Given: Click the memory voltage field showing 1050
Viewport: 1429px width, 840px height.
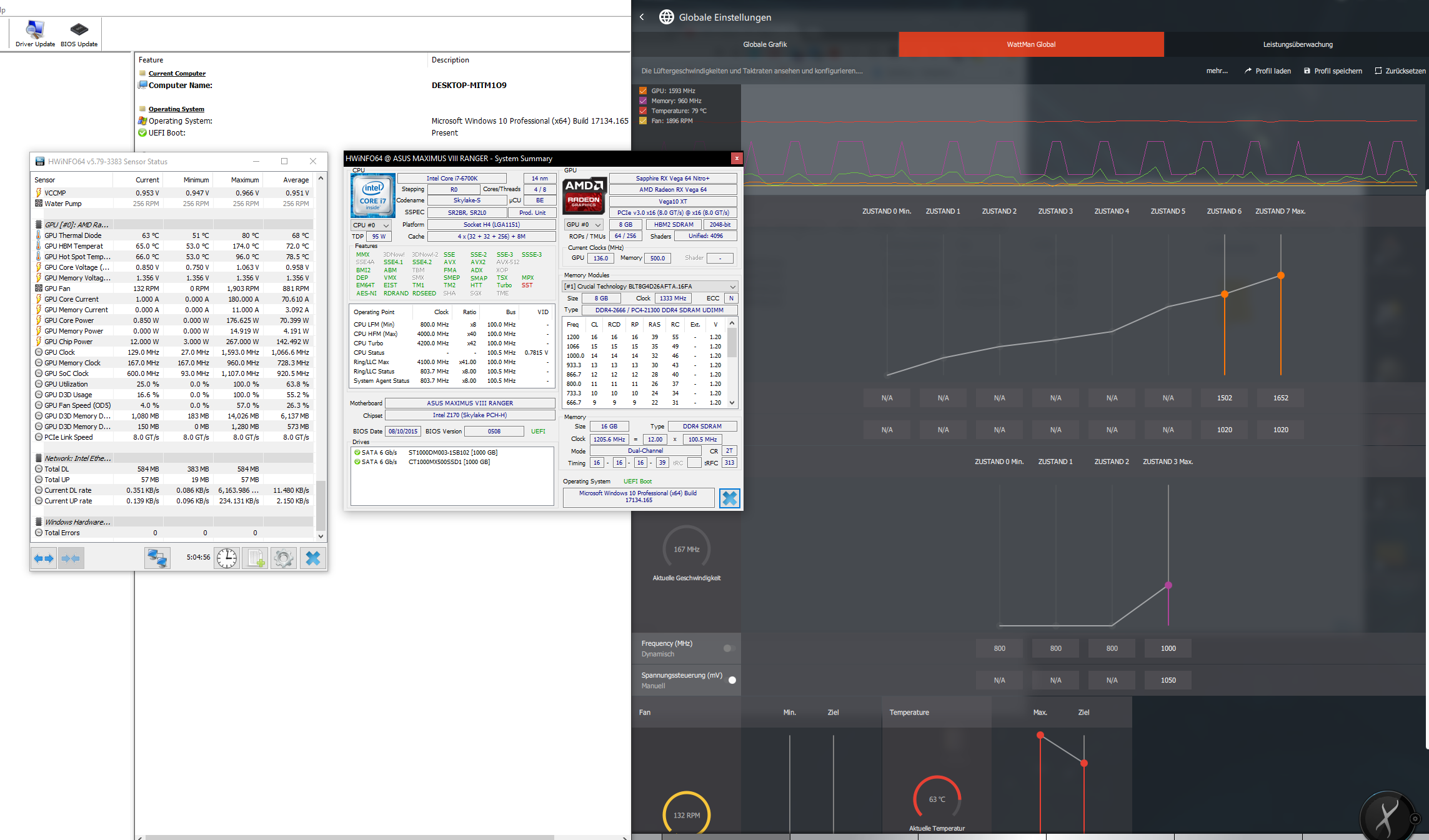Looking at the screenshot, I should click(x=1168, y=680).
